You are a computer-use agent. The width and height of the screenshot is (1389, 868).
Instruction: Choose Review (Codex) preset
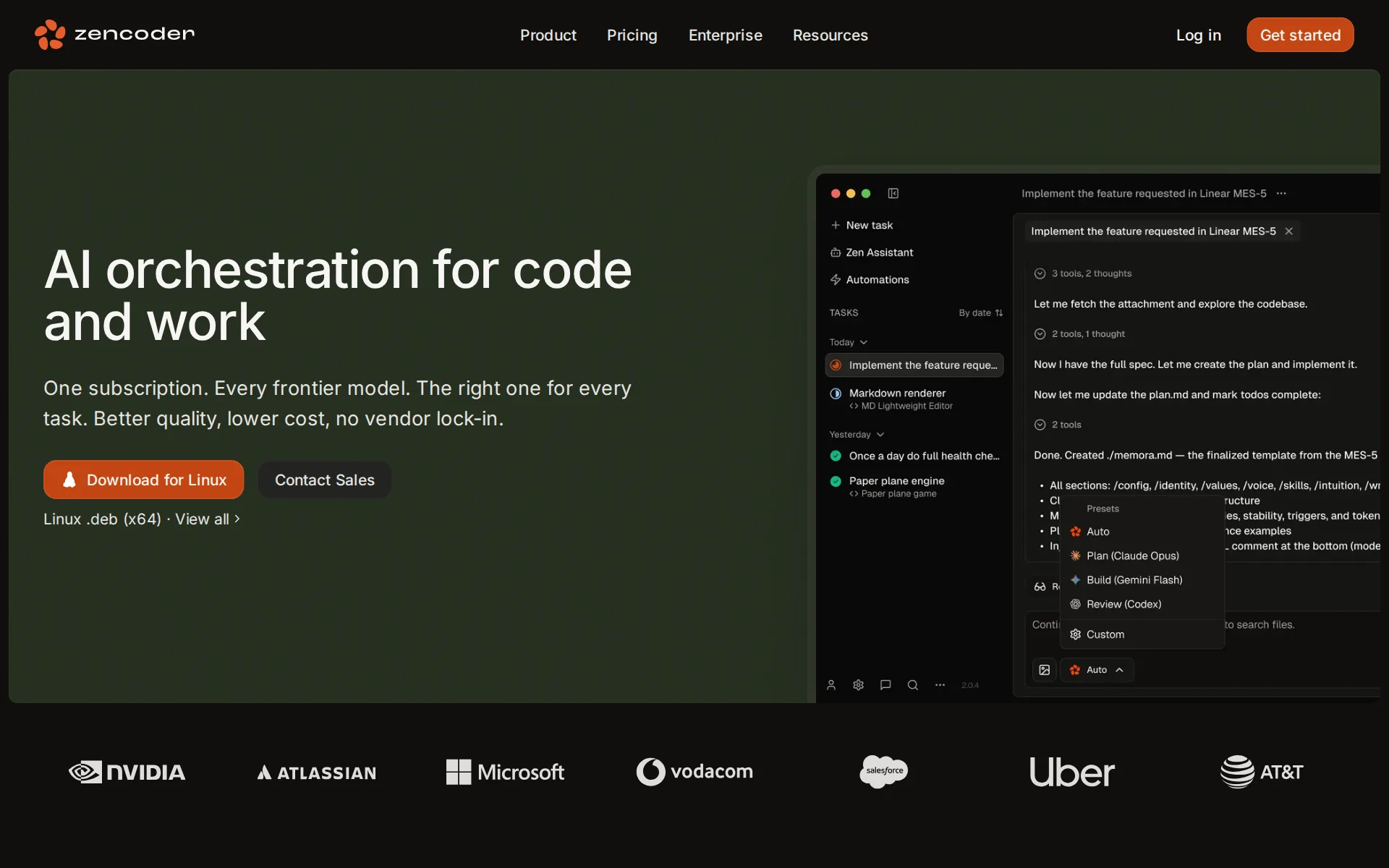pyautogui.click(x=1142, y=604)
